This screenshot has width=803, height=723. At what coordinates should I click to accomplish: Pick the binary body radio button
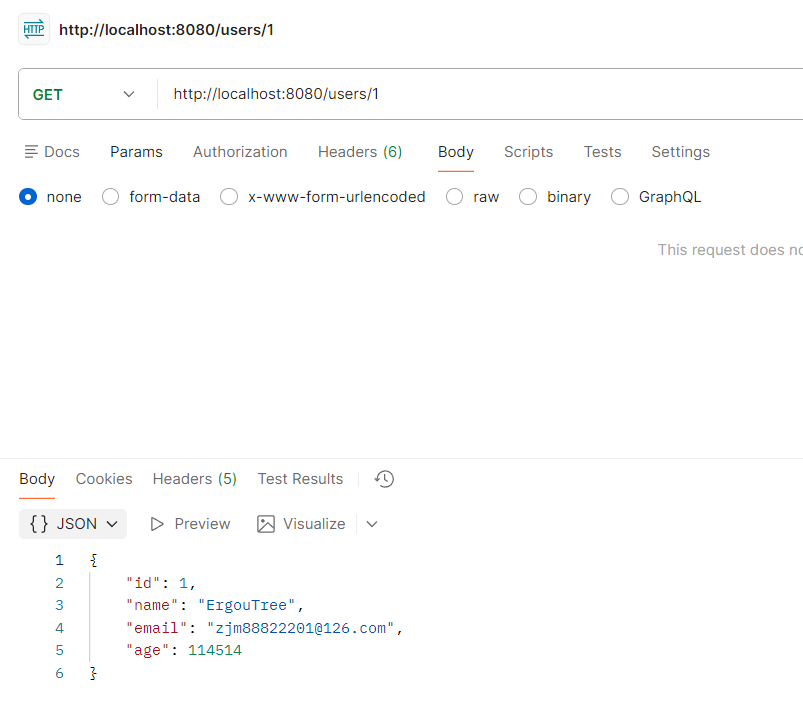click(x=528, y=197)
